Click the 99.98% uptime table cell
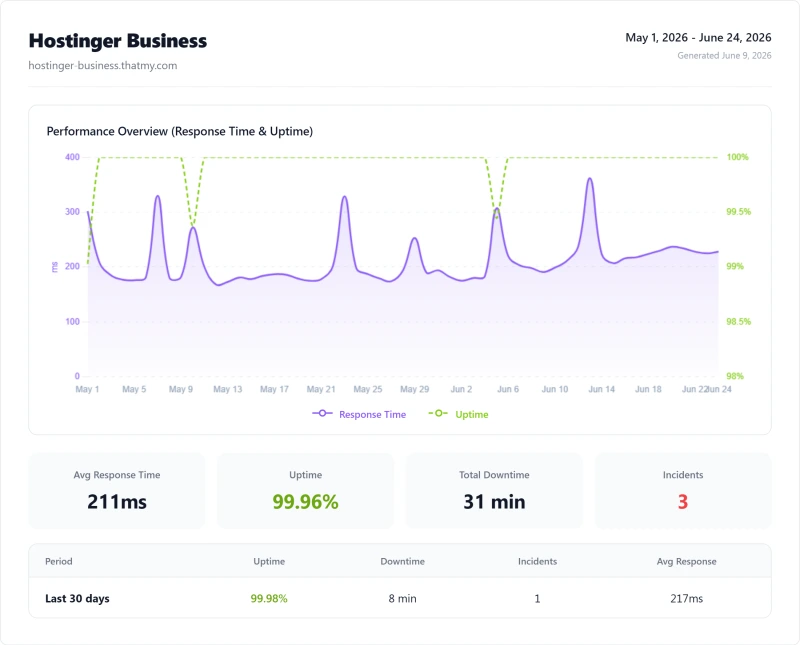The height and width of the screenshot is (645, 800). click(269, 598)
